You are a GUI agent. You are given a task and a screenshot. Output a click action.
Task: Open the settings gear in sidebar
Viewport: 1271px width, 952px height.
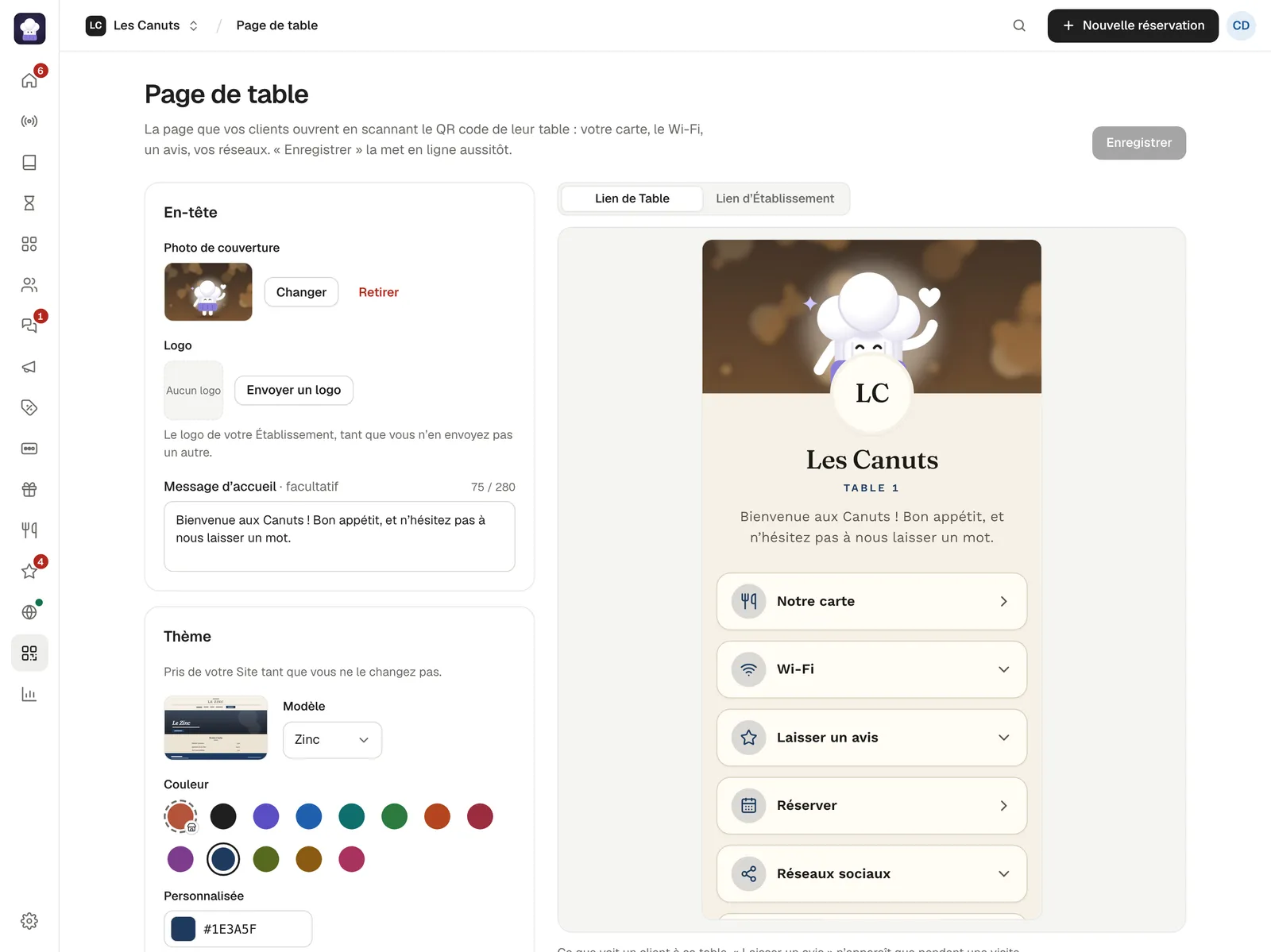click(29, 921)
